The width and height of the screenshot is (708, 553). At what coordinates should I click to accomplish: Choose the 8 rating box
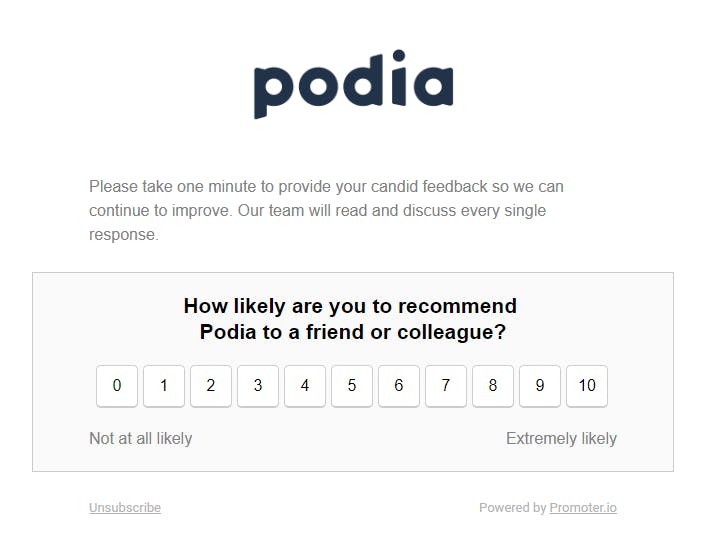tap(493, 386)
